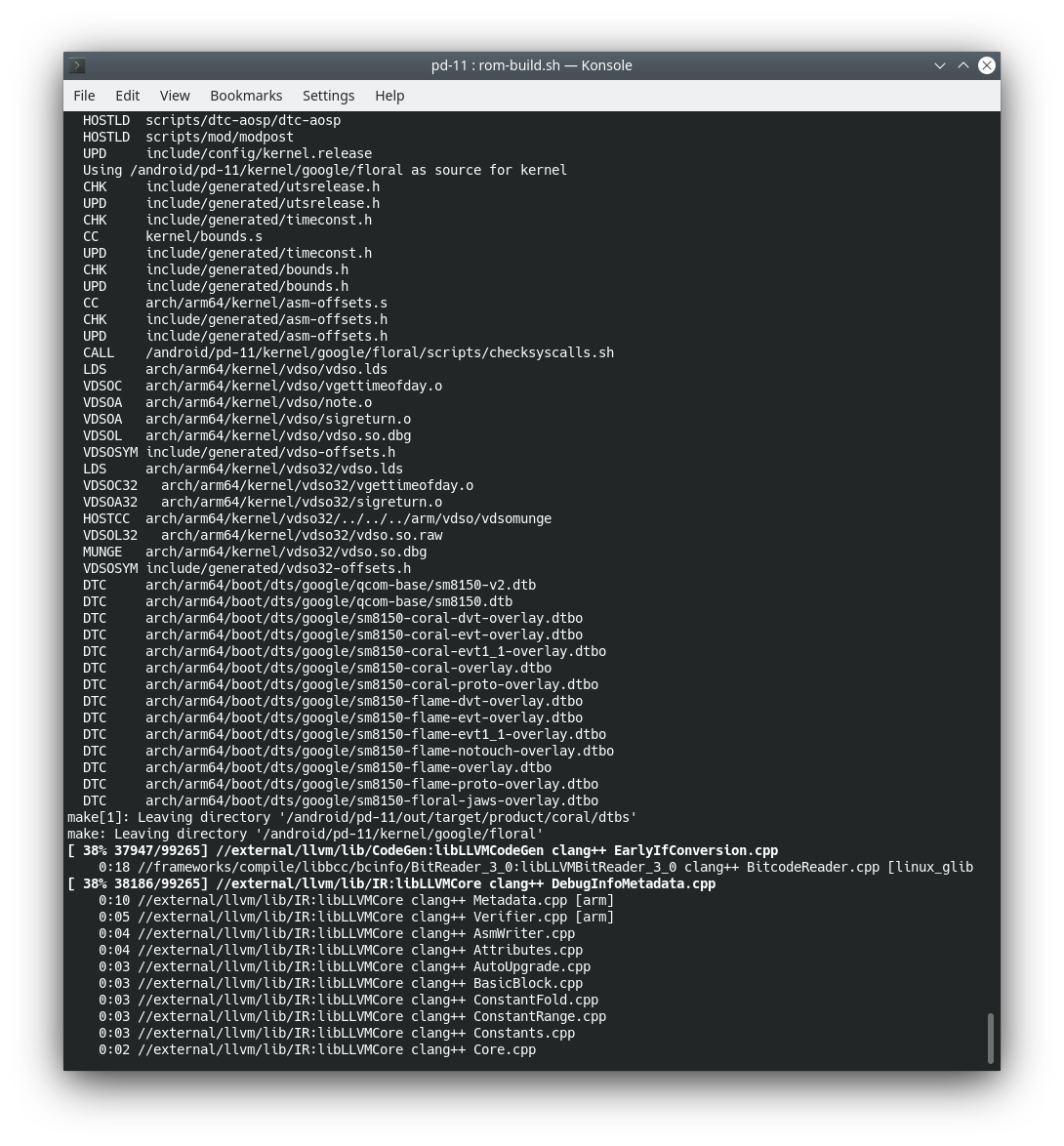Click the BasicBlock.cpp build line
Image resolution: width=1064 pixels, height=1146 pixels.
pos(341,984)
